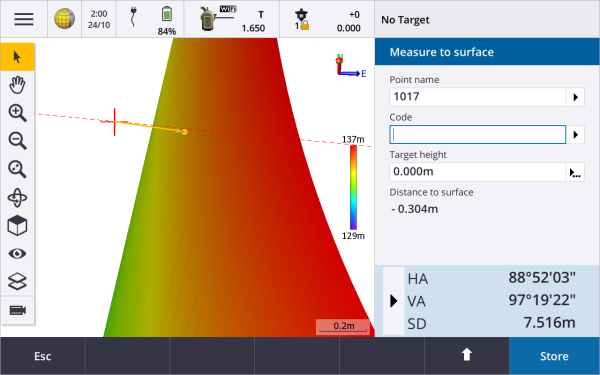
Task: Activate the 3D orbit tool
Action: (17, 197)
